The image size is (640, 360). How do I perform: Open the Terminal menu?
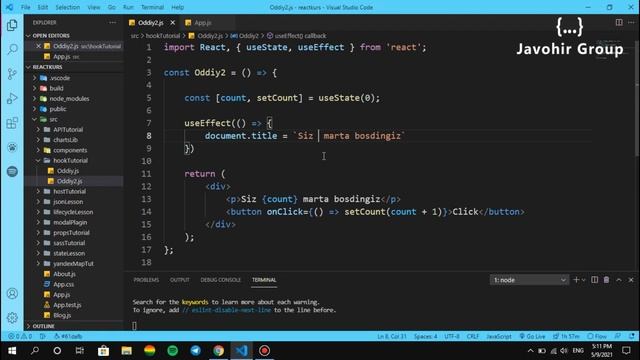click(152, 7)
